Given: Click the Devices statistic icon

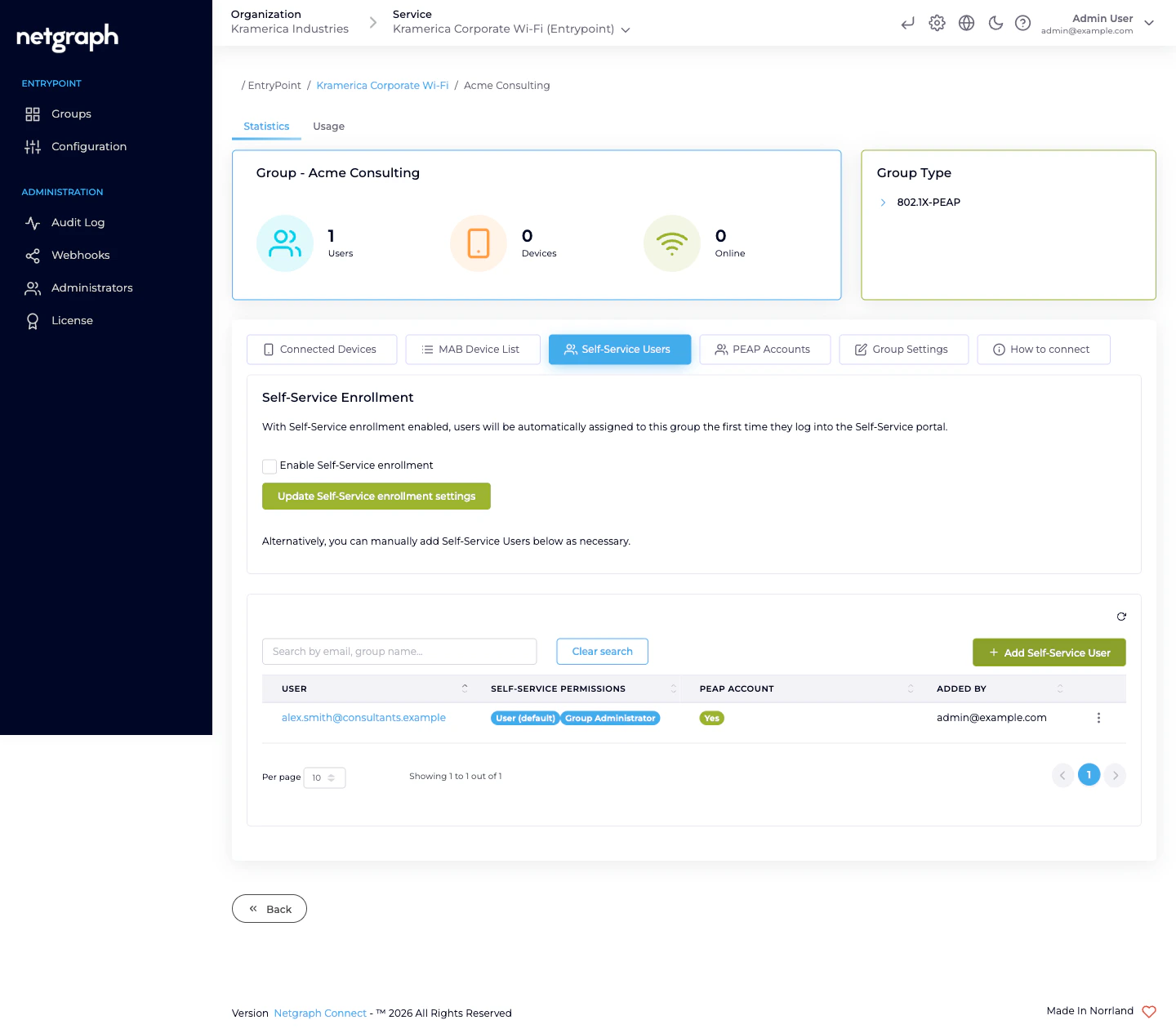Looking at the screenshot, I should (x=479, y=243).
